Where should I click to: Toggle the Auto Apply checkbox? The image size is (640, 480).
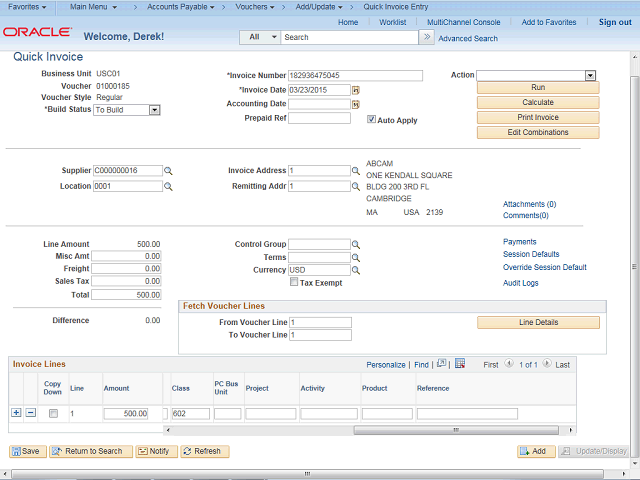[x=372, y=119]
